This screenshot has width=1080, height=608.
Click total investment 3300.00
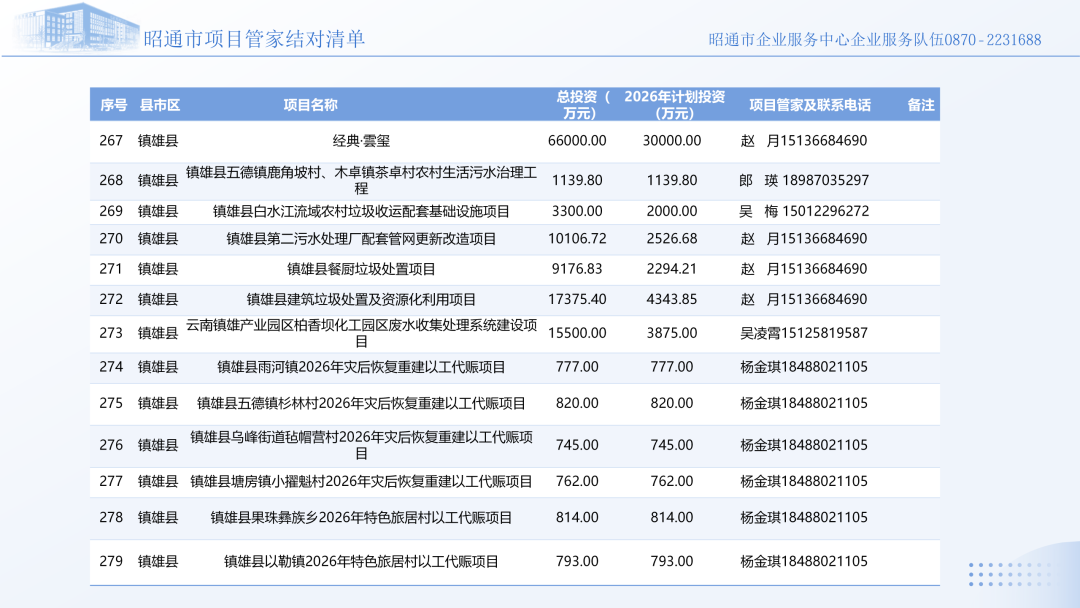click(577, 211)
